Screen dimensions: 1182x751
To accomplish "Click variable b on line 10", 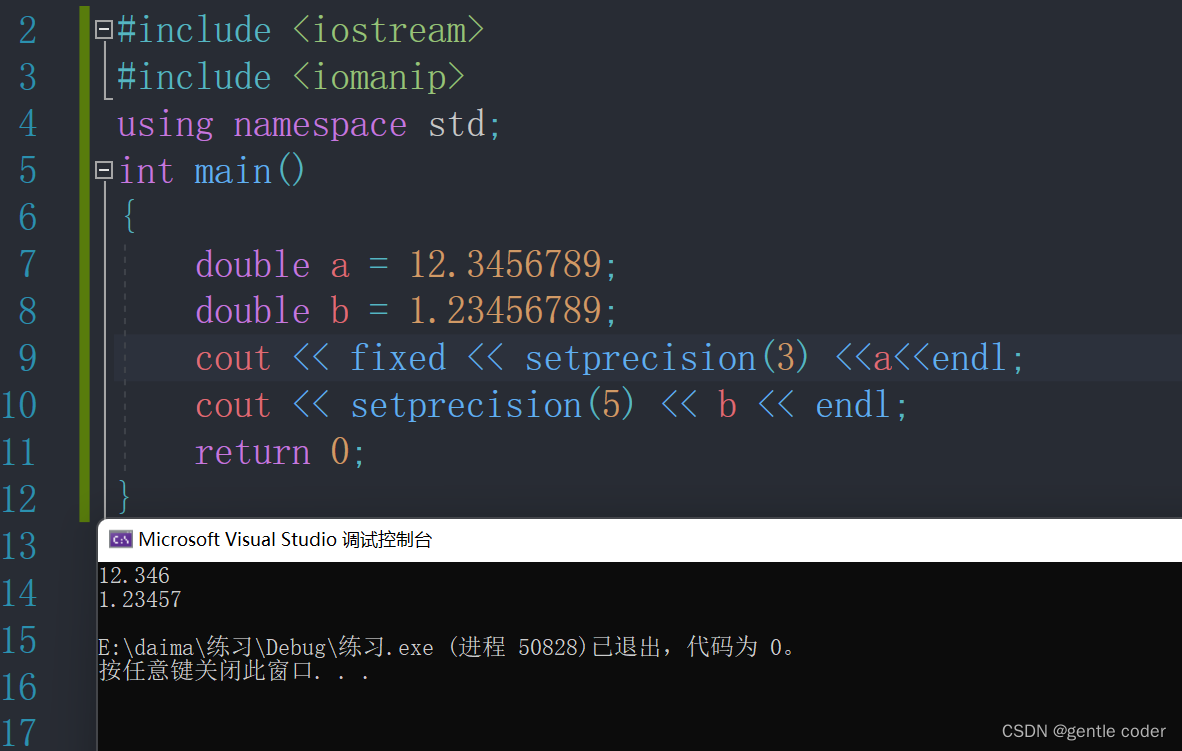I will click(727, 404).
